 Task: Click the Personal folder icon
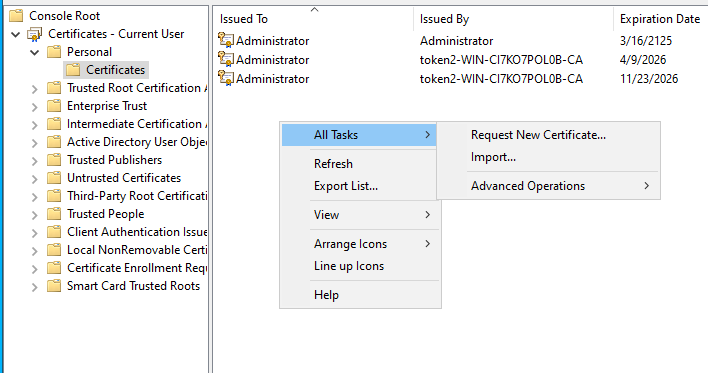tap(54, 52)
